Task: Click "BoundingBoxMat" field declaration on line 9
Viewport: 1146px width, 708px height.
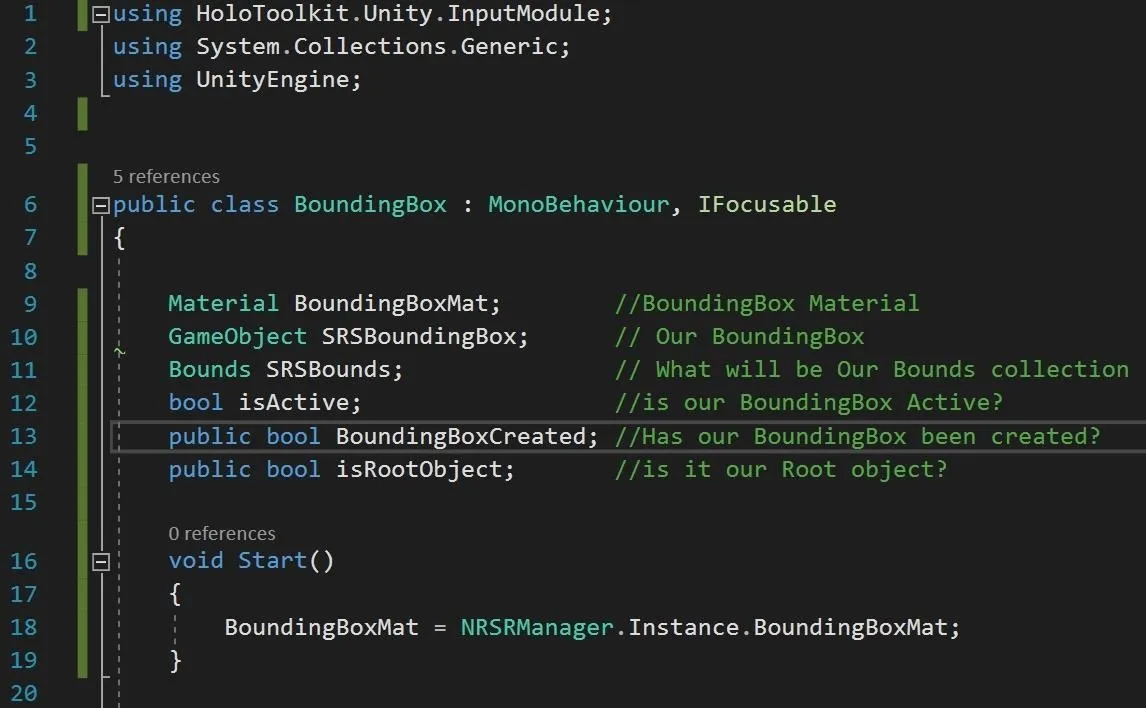Action: point(391,303)
